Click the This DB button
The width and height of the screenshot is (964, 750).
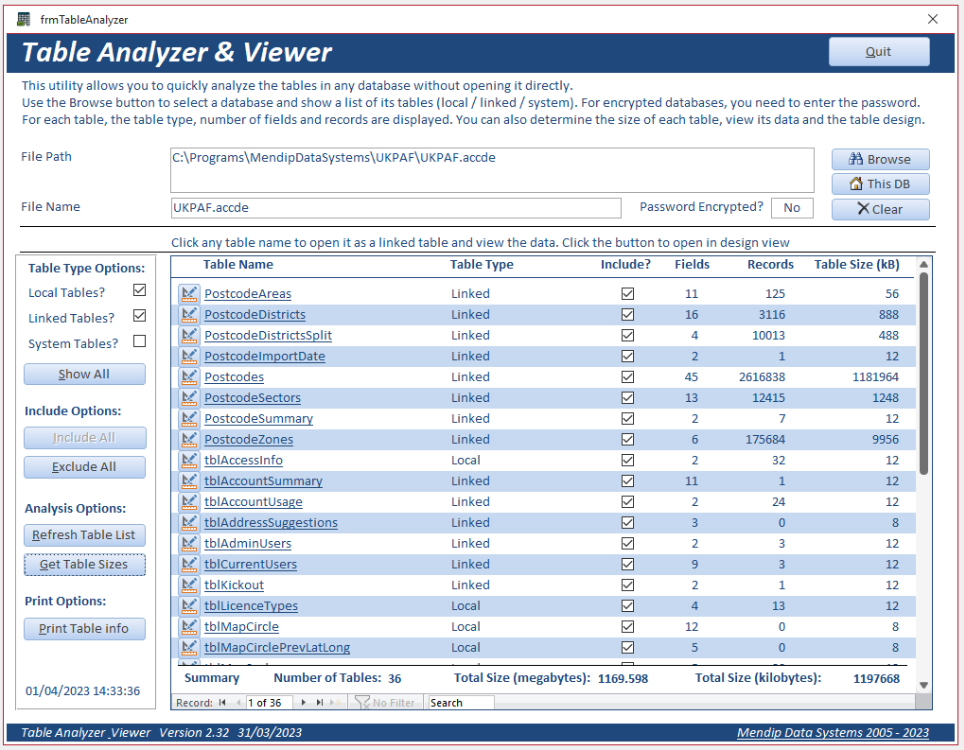pyautogui.click(x=880, y=184)
